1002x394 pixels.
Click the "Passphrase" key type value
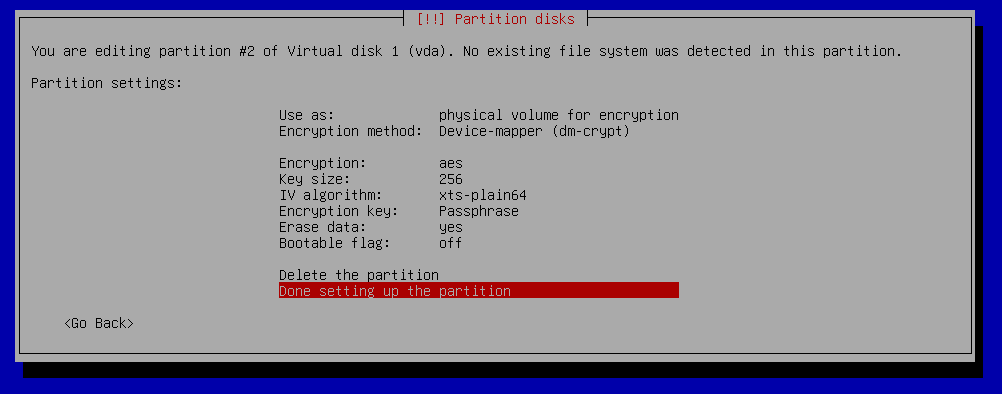click(x=479, y=211)
